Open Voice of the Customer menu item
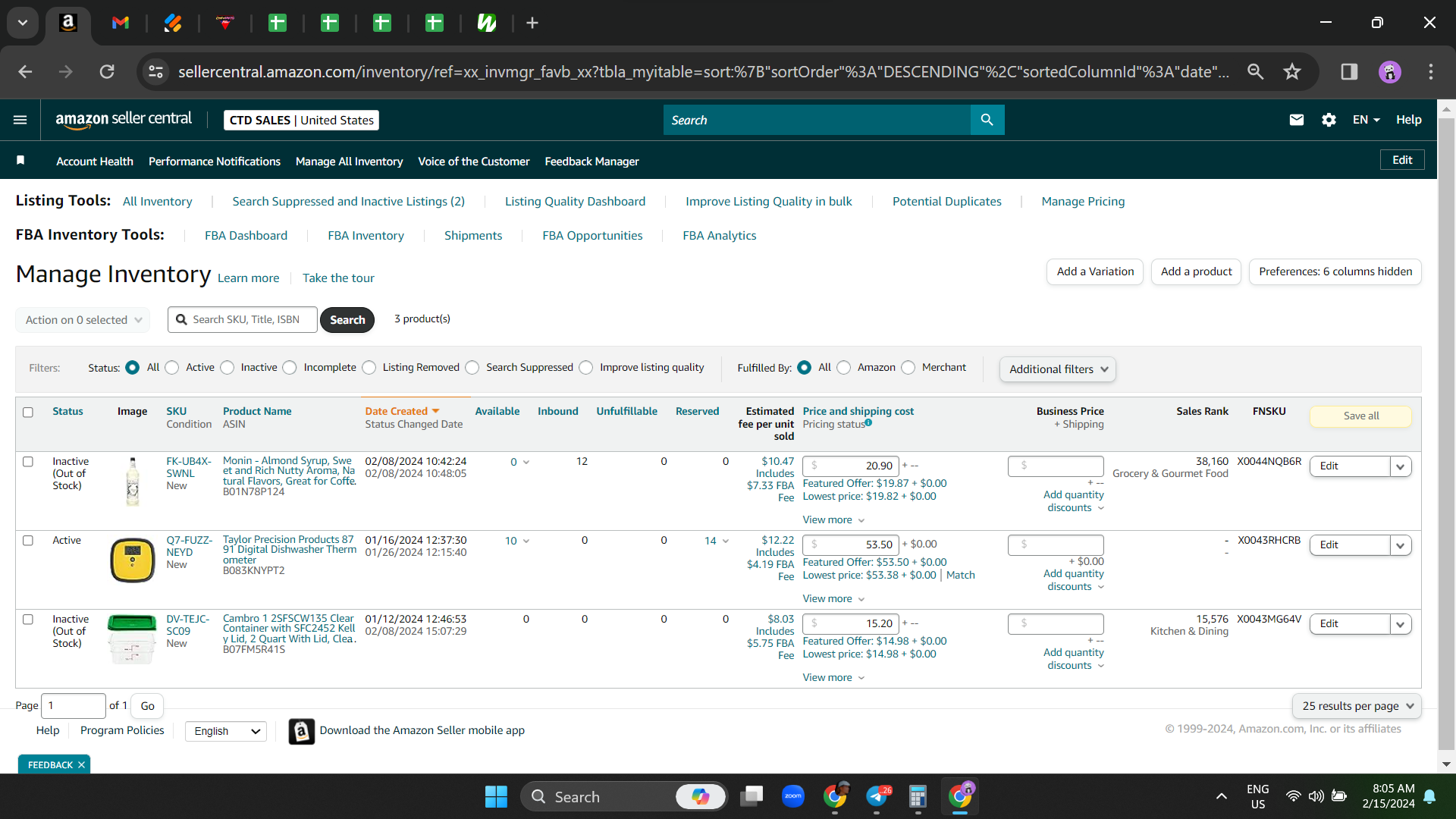The width and height of the screenshot is (1456, 819). tap(474, 162)
